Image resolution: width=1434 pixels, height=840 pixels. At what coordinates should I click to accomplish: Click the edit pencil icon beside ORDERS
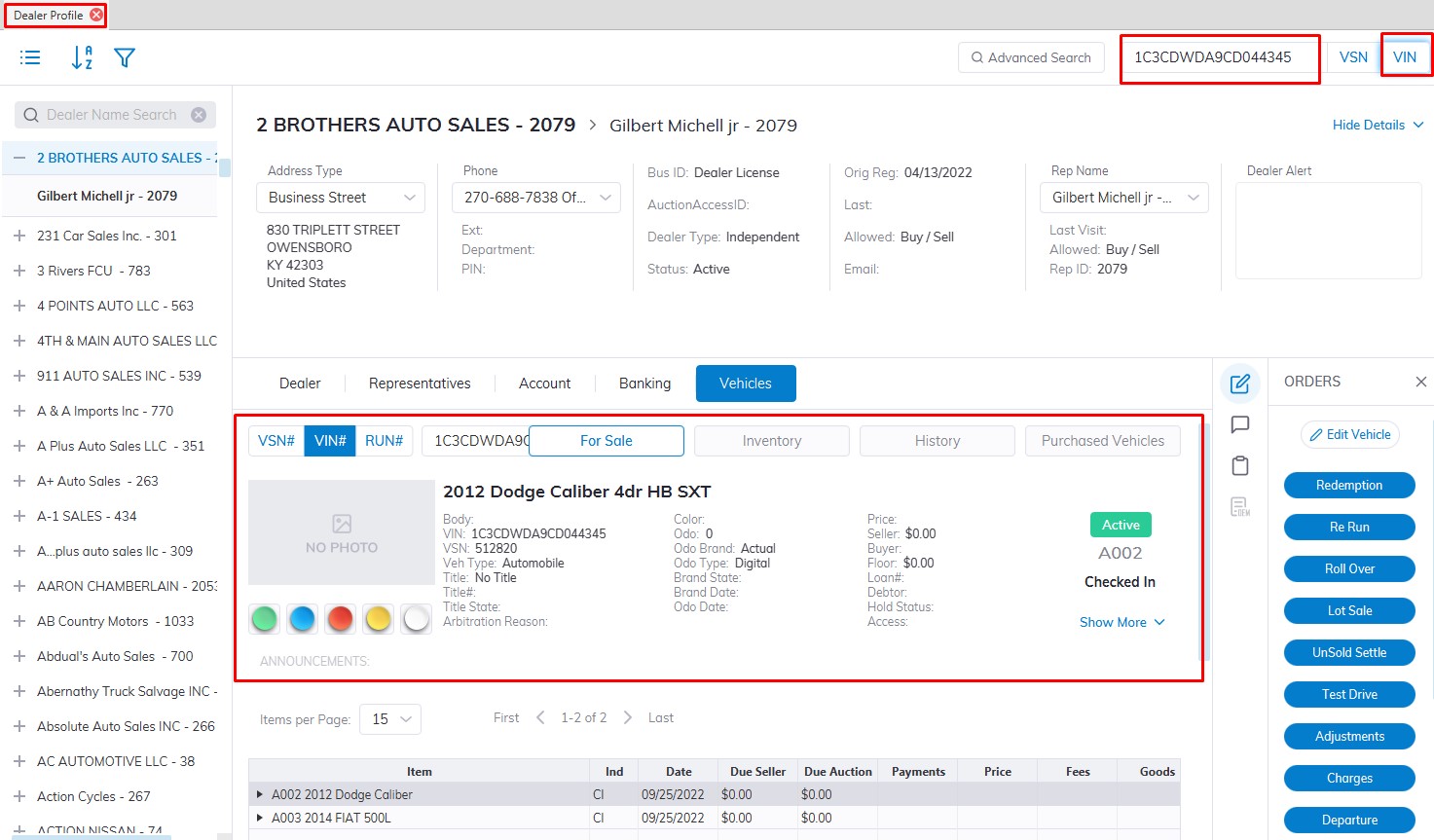pyautogui.click(x=1239, y=383)
